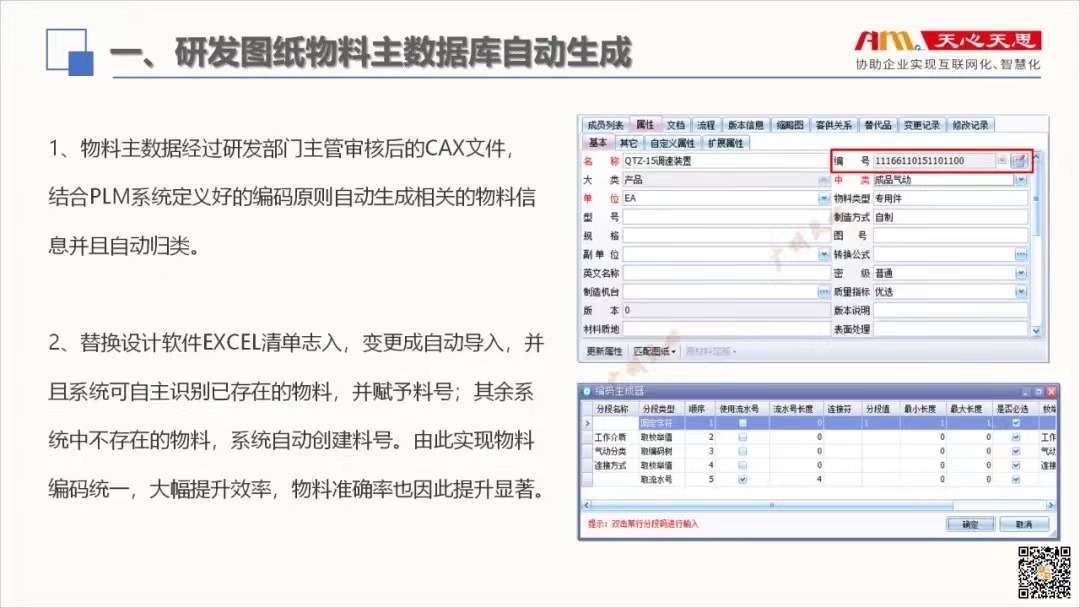
Task: Select the 扩展属性 sub-tab
Action: point(726,143)
